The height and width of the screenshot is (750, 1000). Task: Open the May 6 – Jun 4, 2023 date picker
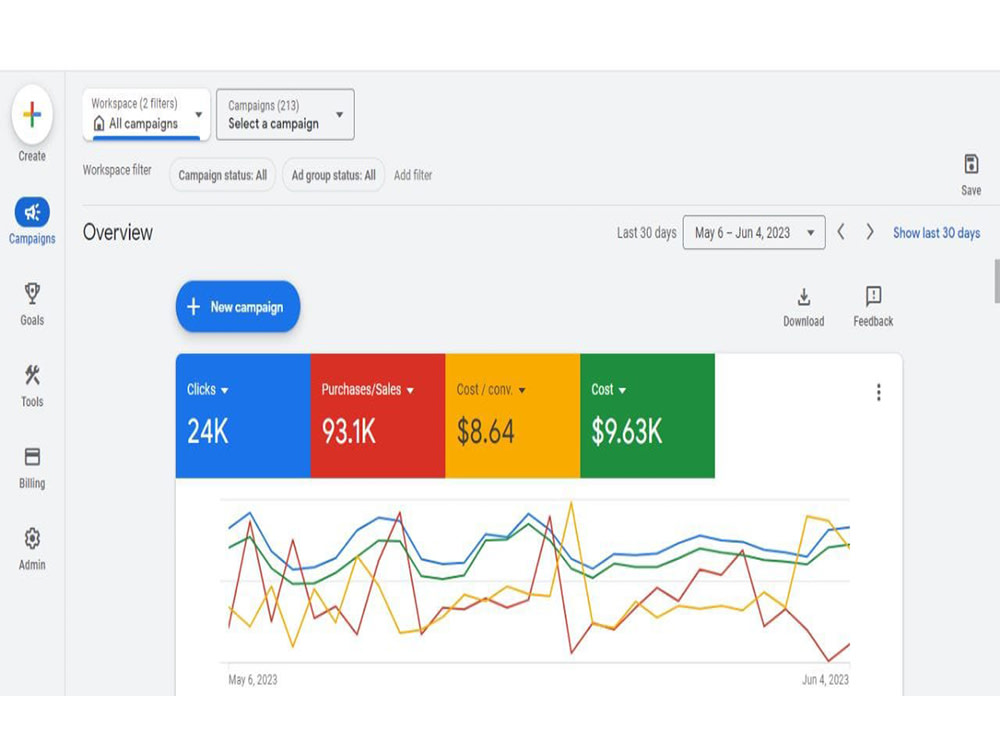click(754, 232)
